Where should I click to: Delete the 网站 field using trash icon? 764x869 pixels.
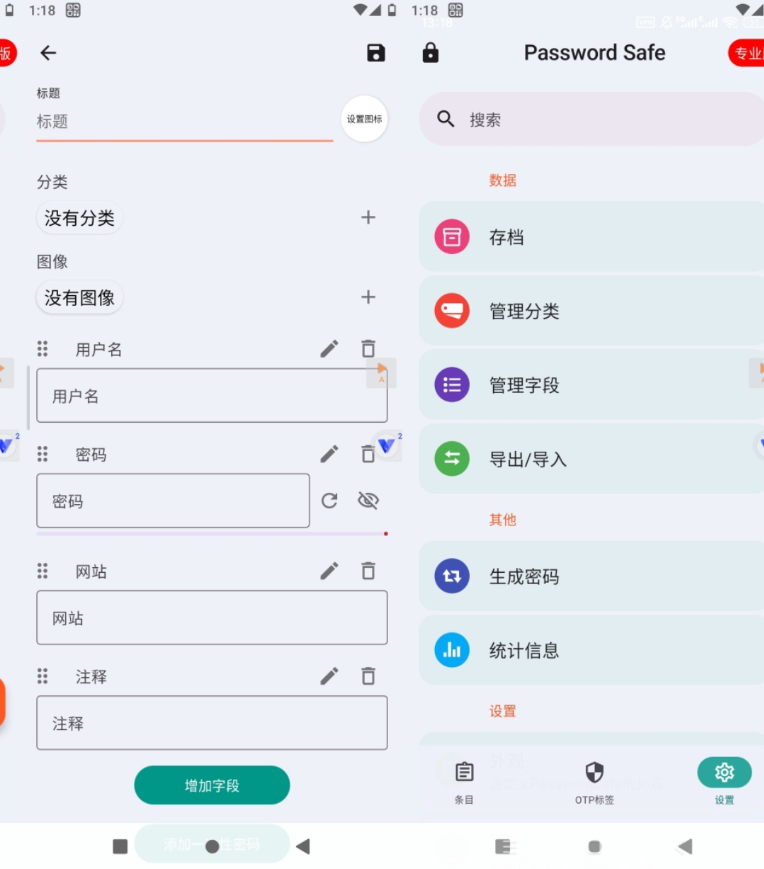[x=368, y=571]
